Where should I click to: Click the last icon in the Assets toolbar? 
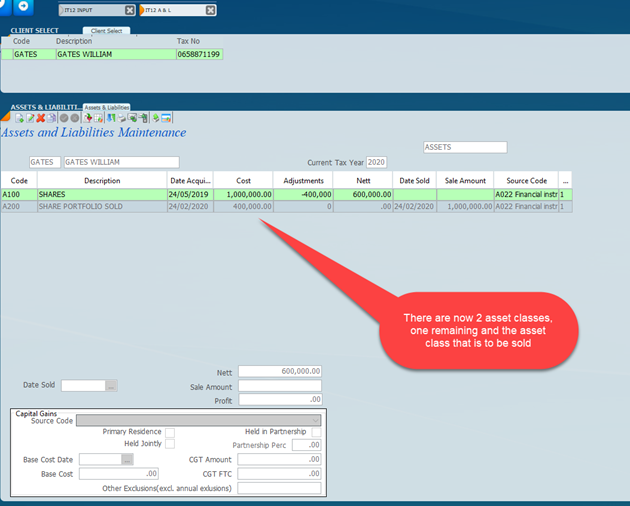click(167, 118)
